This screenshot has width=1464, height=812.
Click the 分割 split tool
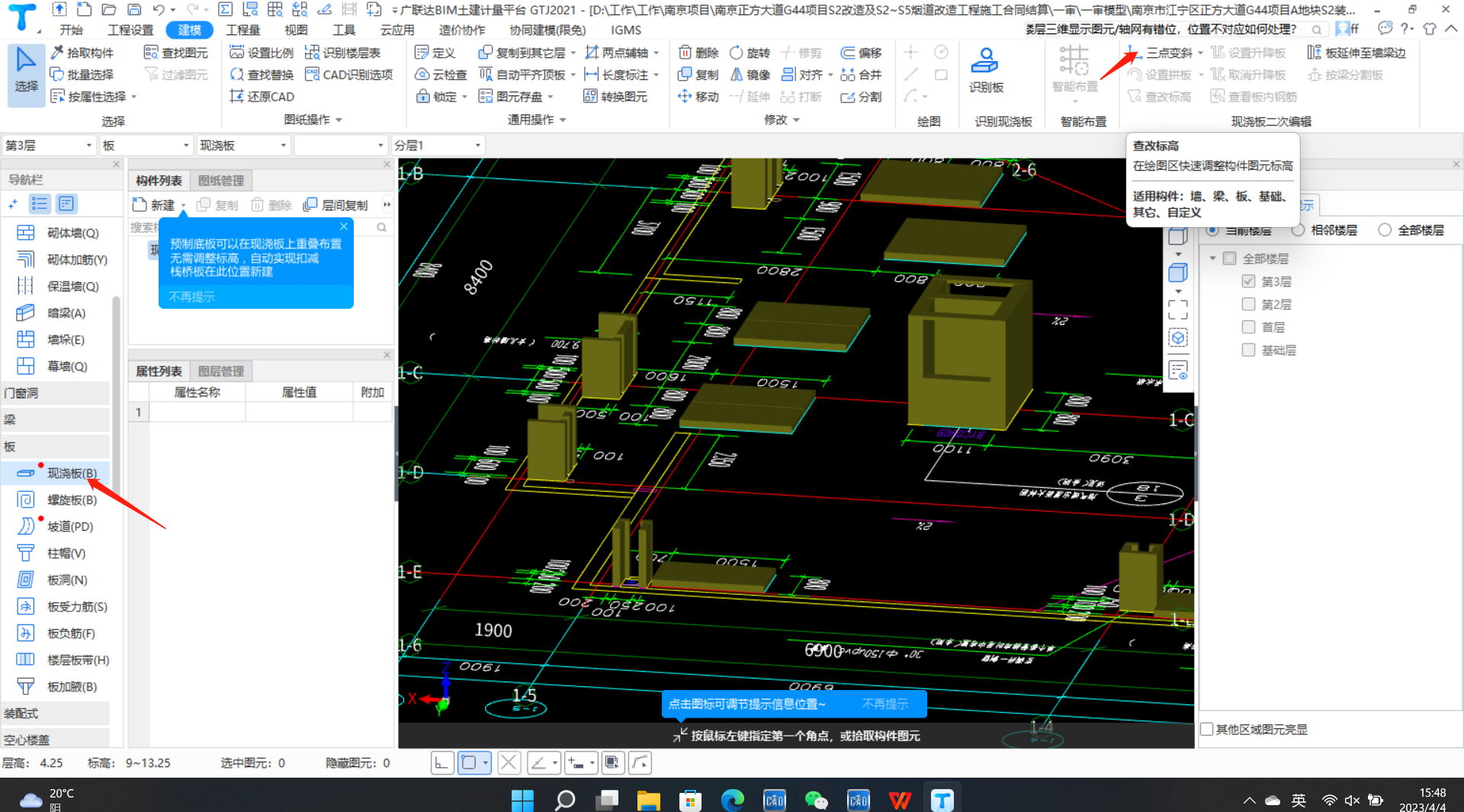coord(861,97)
